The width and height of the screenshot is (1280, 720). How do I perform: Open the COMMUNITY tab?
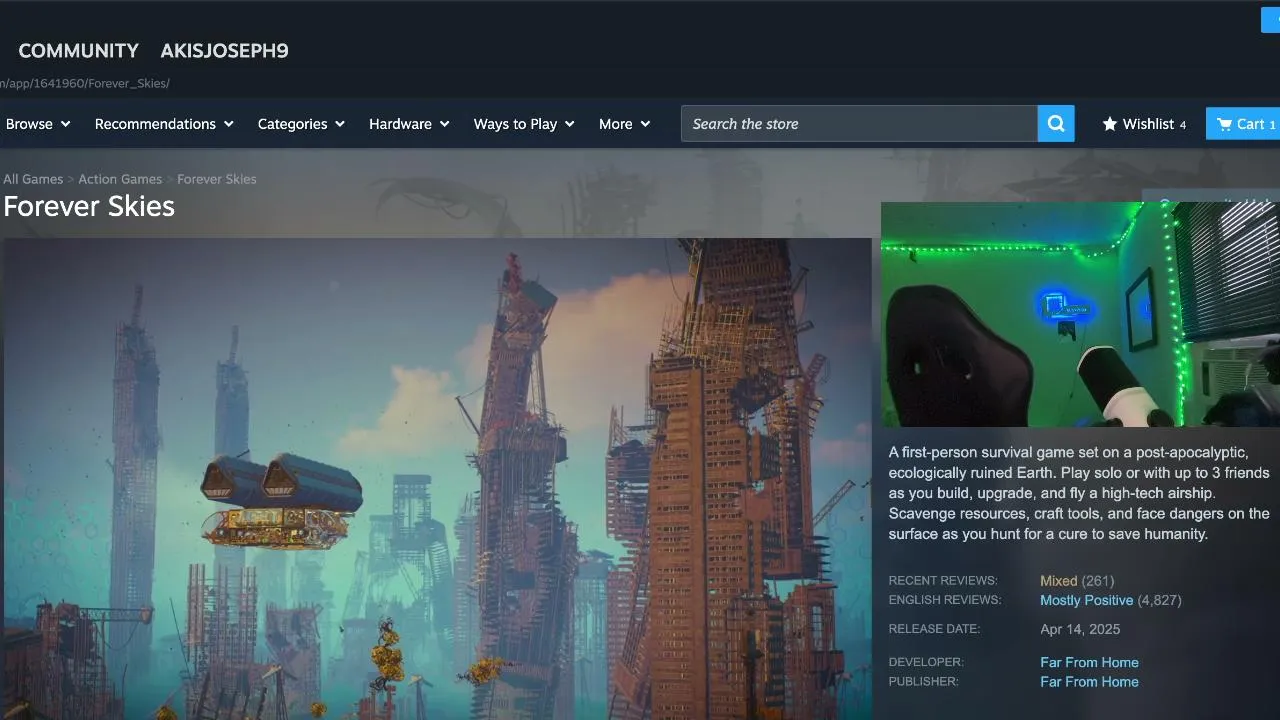click(x=79, y=51)
